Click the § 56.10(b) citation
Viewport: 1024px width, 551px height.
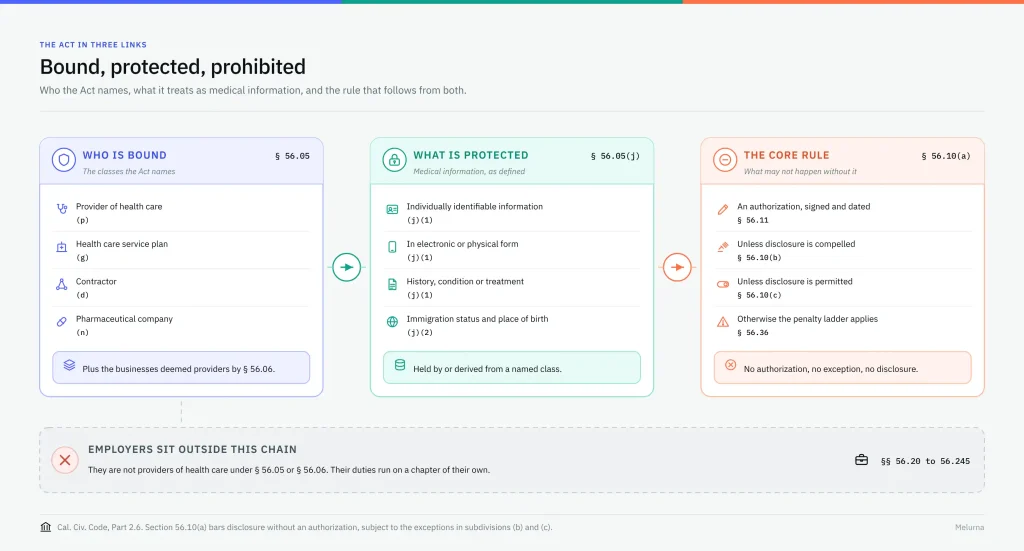[759, 258]
